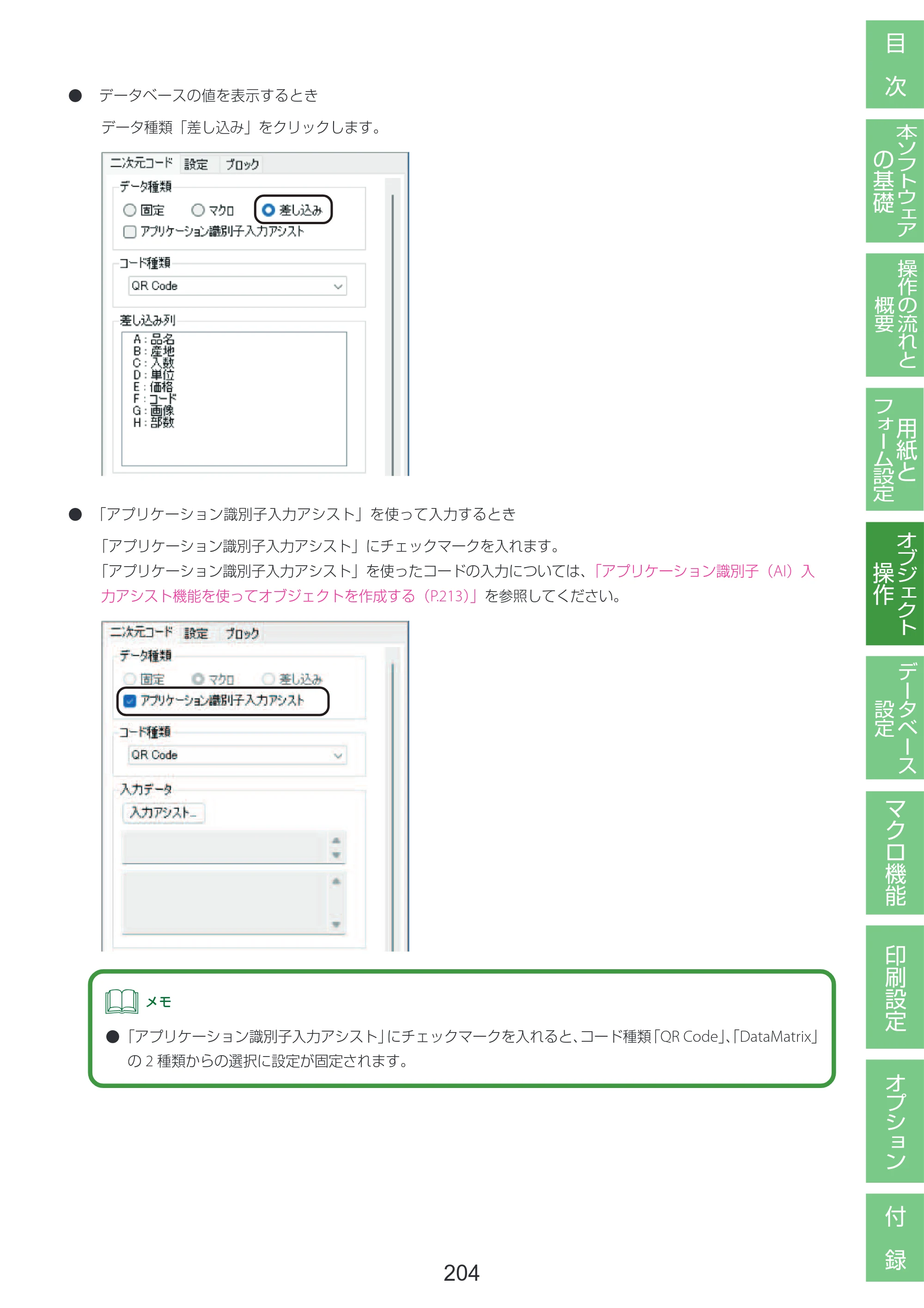Viewport: 924px width, 1308px height.
Task: Check アプリケーション識別子入力アシスト in the upper dialog
Action: 130,231
